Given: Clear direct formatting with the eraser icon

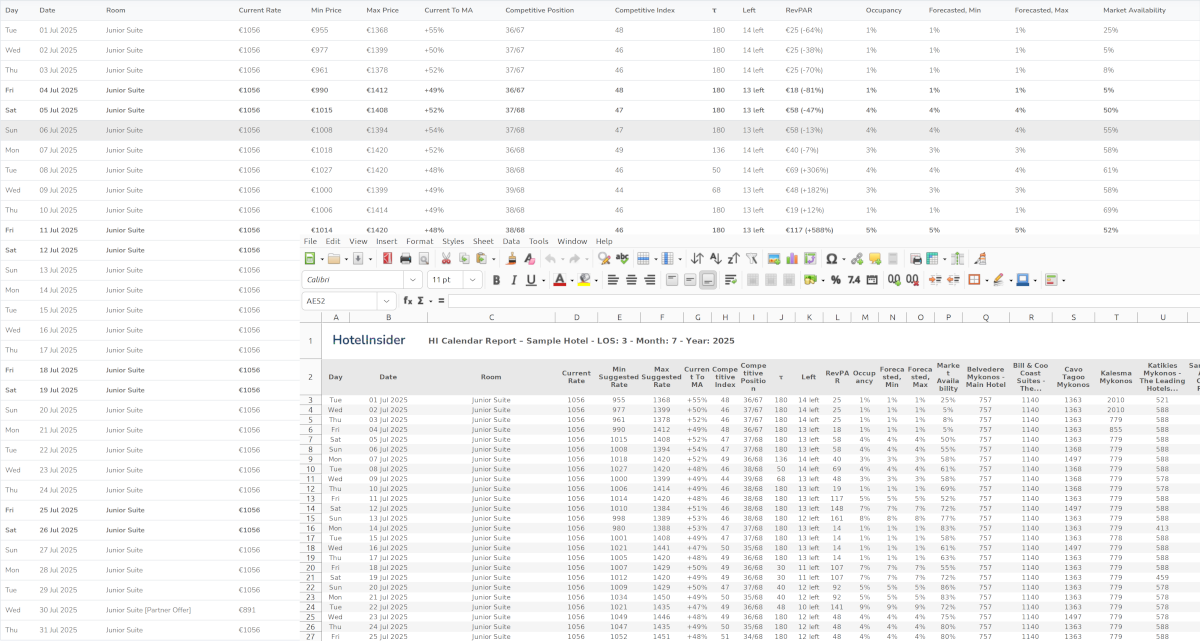Looking at the screenshot, I should (528, 258).
